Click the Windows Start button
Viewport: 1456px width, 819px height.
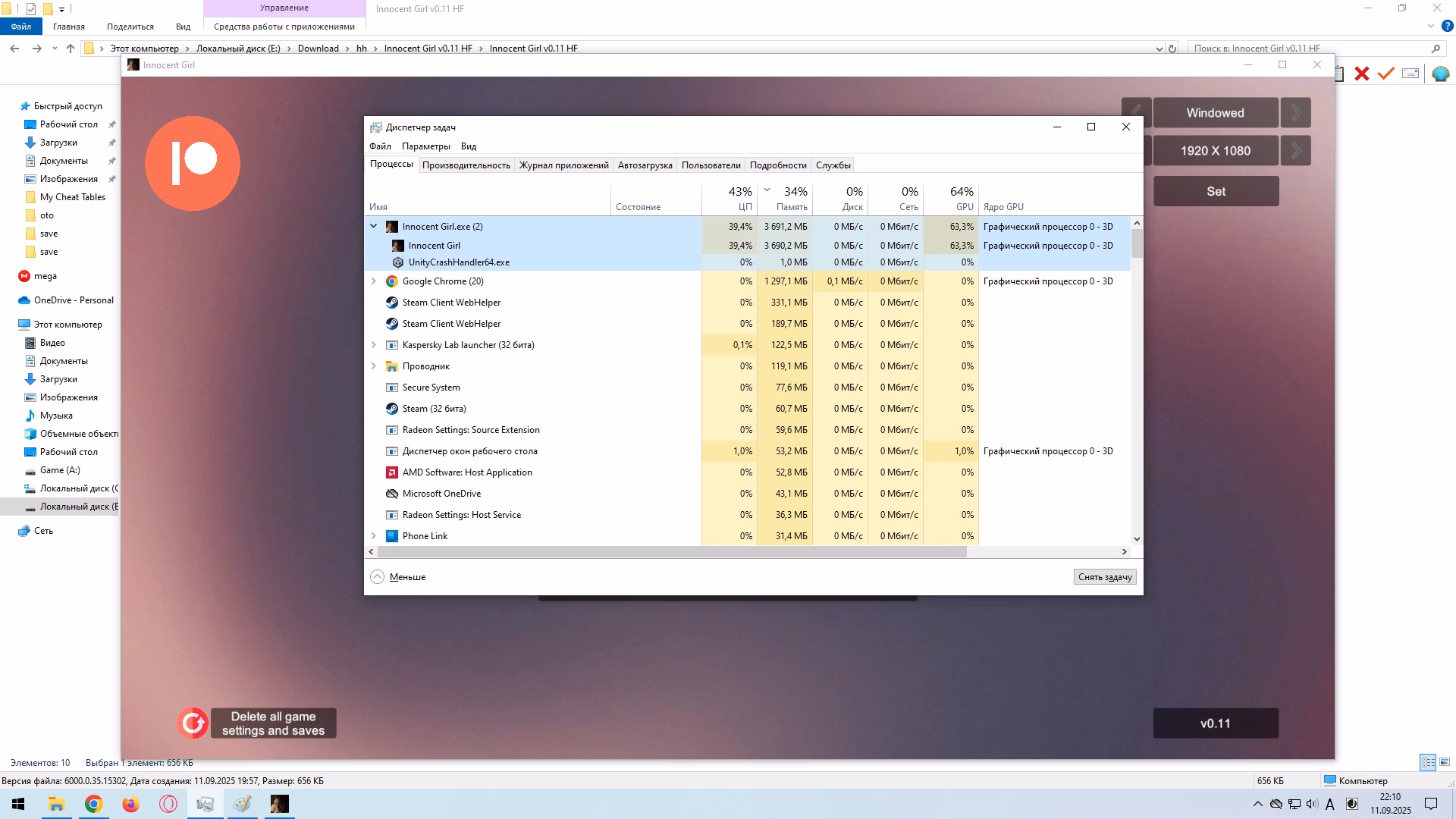click(18, 805)
